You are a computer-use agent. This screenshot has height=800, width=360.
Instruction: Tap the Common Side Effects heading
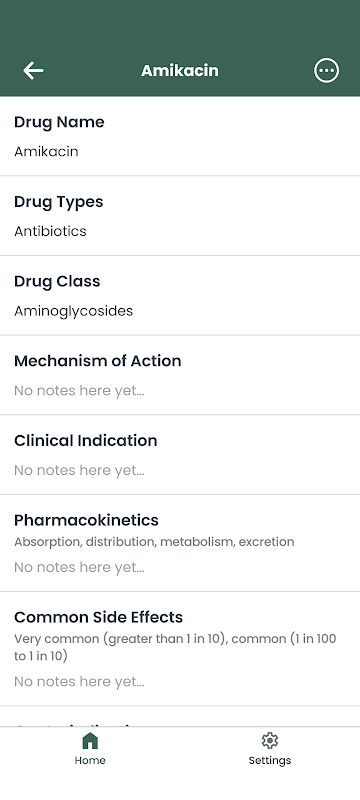98,617
